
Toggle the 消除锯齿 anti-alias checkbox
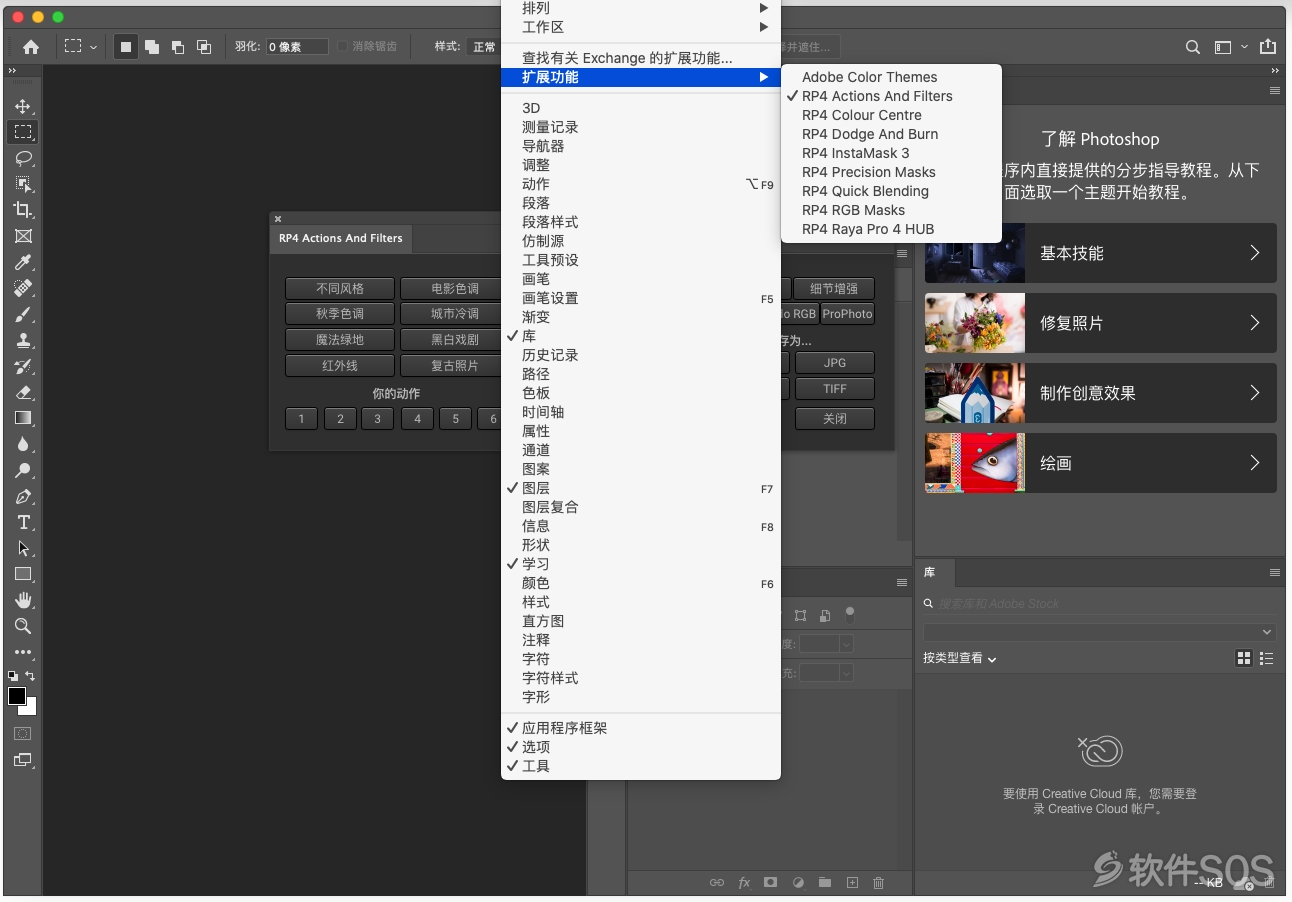[x=343, y=46]
